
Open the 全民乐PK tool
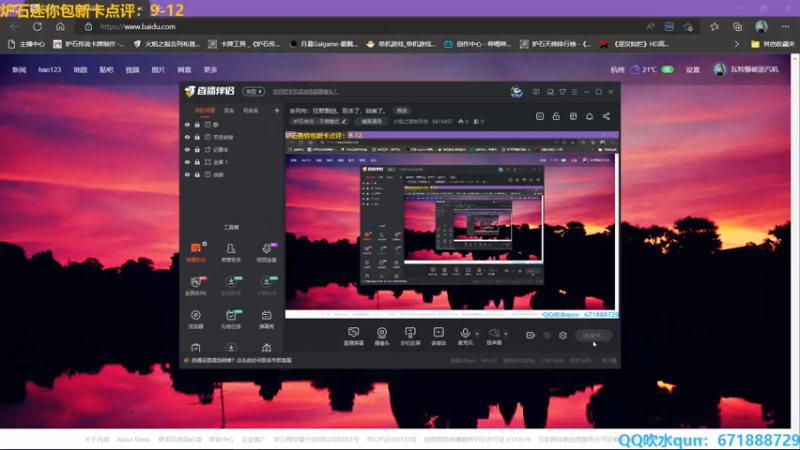click(195, 286)
